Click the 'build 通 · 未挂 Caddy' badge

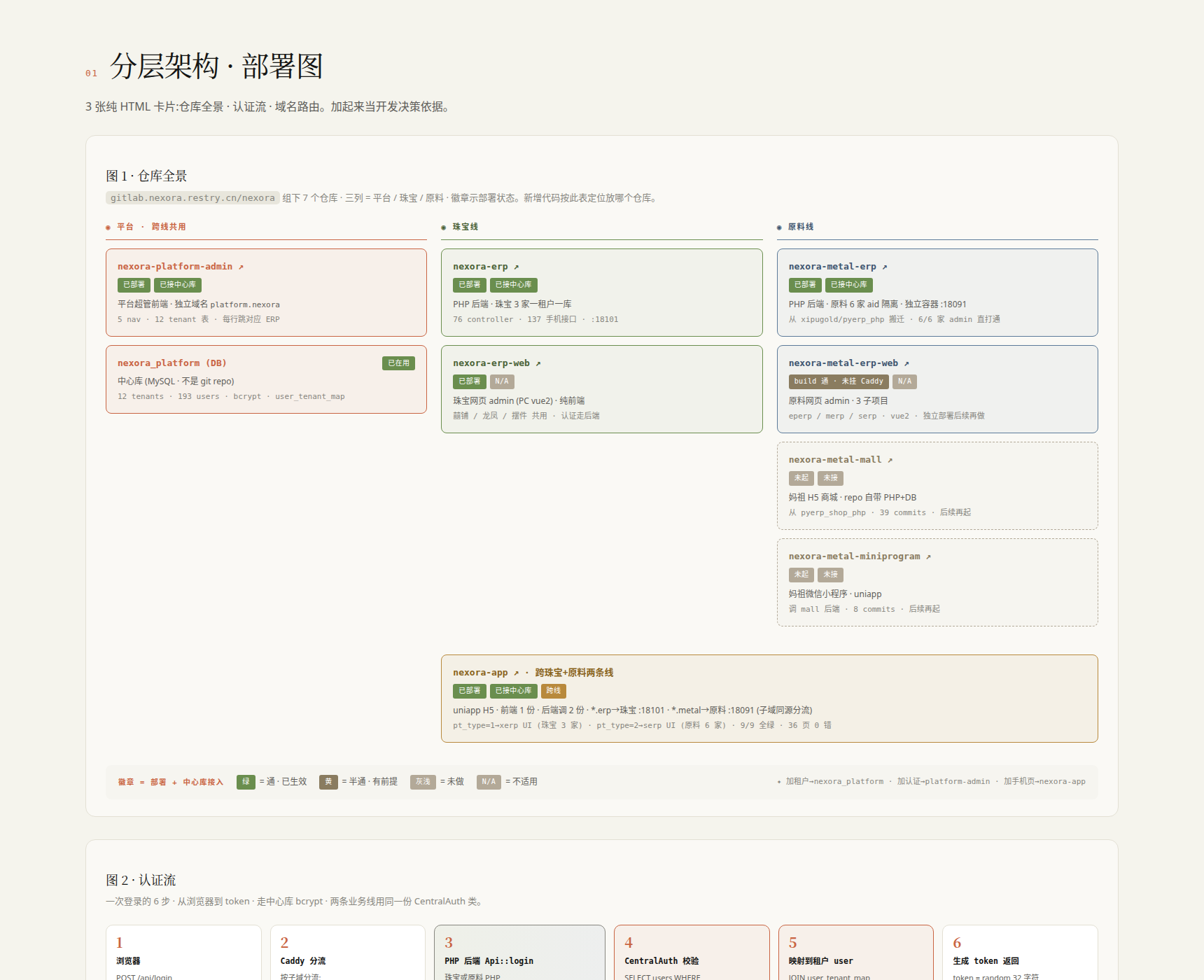pyautogui.click(x=839, y=381)
